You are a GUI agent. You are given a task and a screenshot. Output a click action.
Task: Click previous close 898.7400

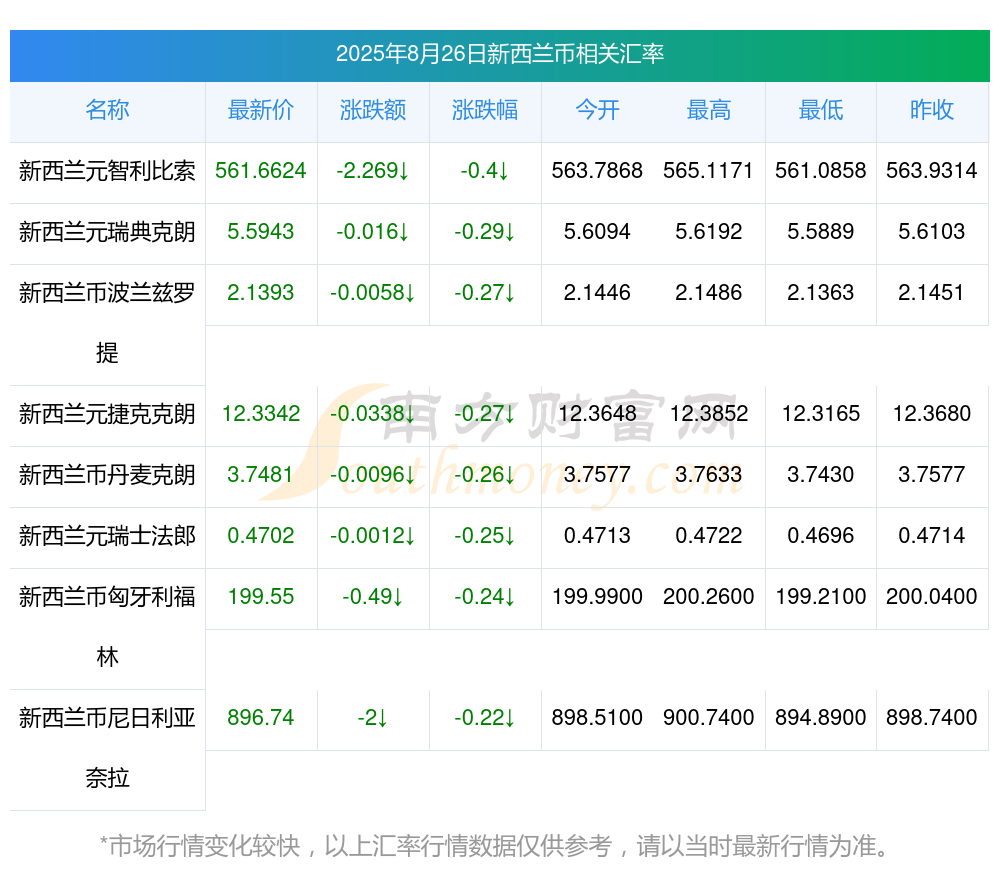coord(932,718)
